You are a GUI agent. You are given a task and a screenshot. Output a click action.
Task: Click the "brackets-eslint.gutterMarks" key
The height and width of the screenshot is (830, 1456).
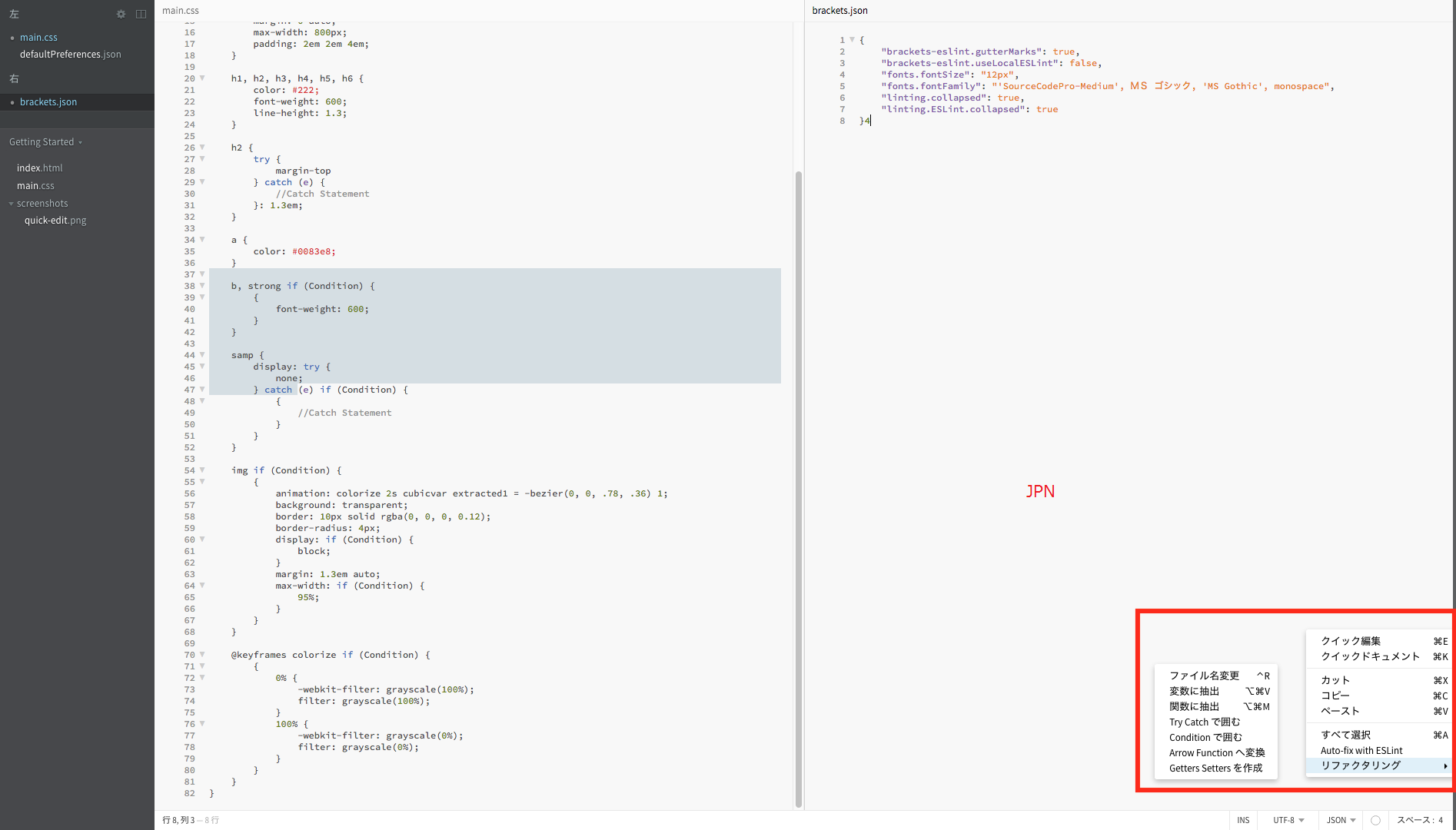pyautogui.click(x=962, y=51)
